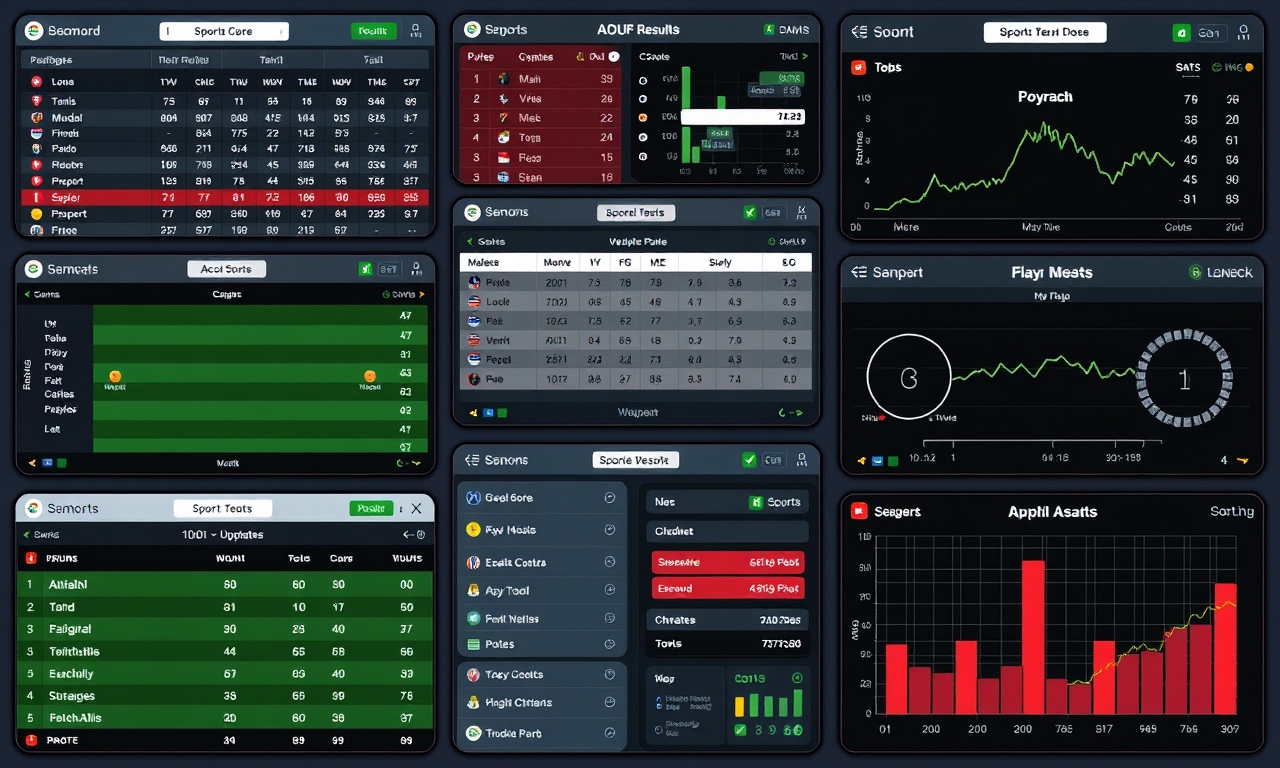The height and width of the screenshot is (768, 1280).
Task: Expand the Tacy Cocits row chevron
Action: click(610, 675)
